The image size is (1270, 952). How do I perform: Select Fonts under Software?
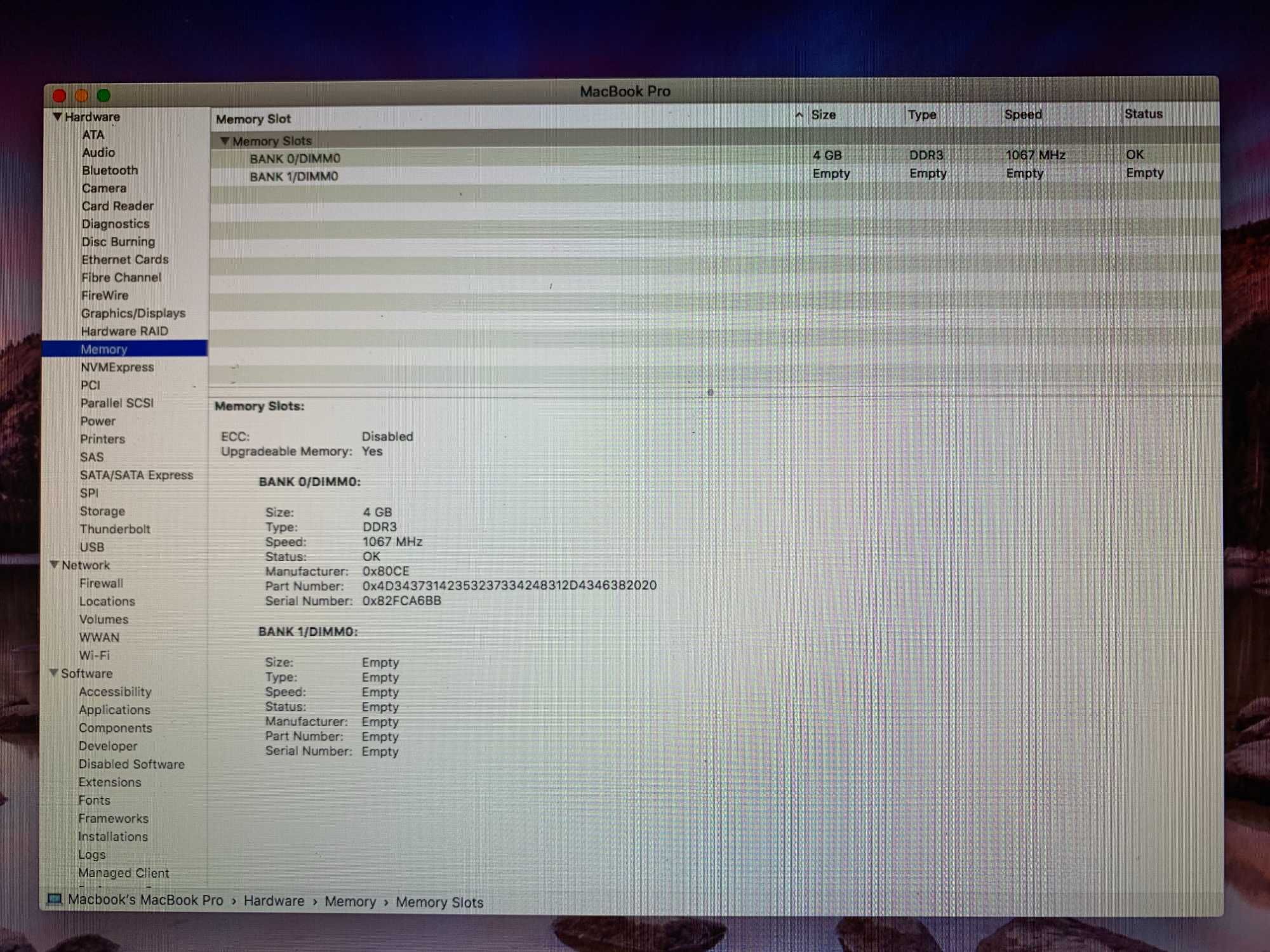(x=95, y=800)
